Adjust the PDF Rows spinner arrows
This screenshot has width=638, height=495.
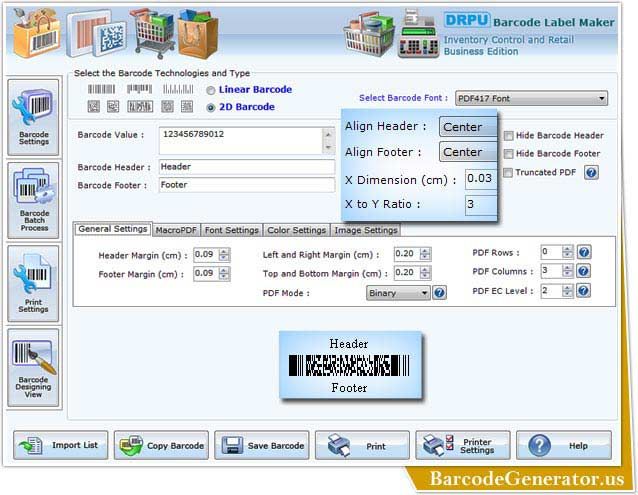[x=568, y=252]
